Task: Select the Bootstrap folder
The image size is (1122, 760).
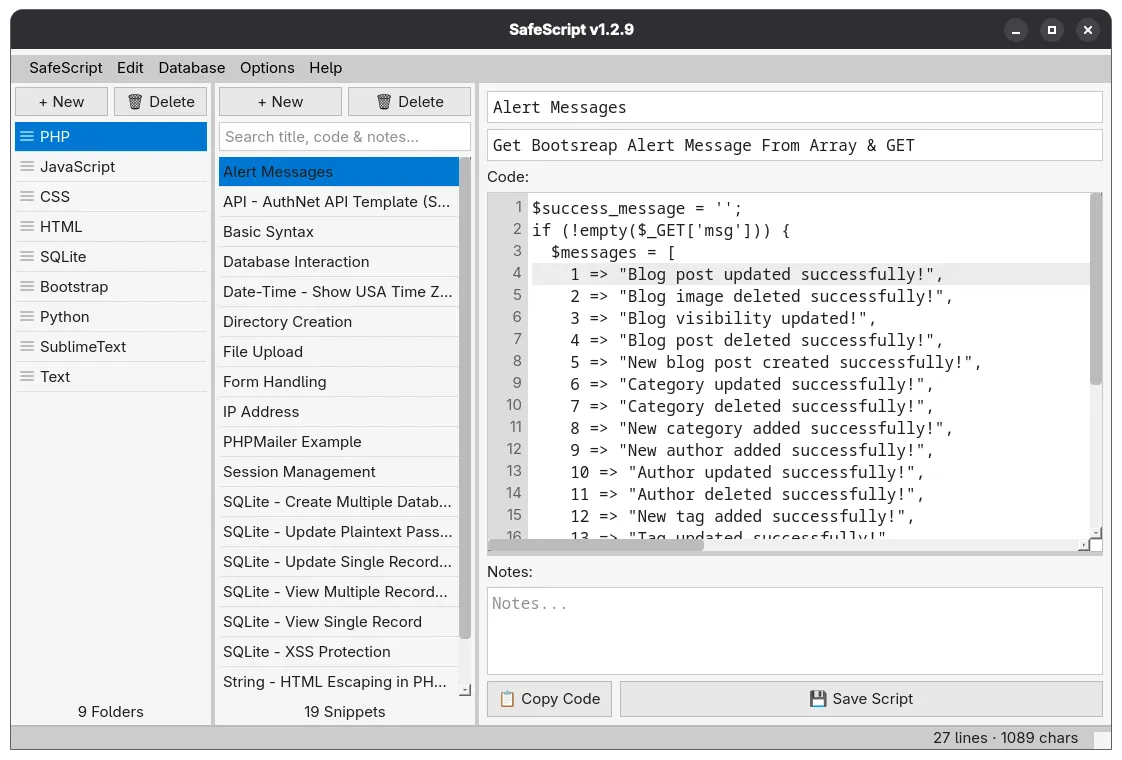Action: coord(111,286)
